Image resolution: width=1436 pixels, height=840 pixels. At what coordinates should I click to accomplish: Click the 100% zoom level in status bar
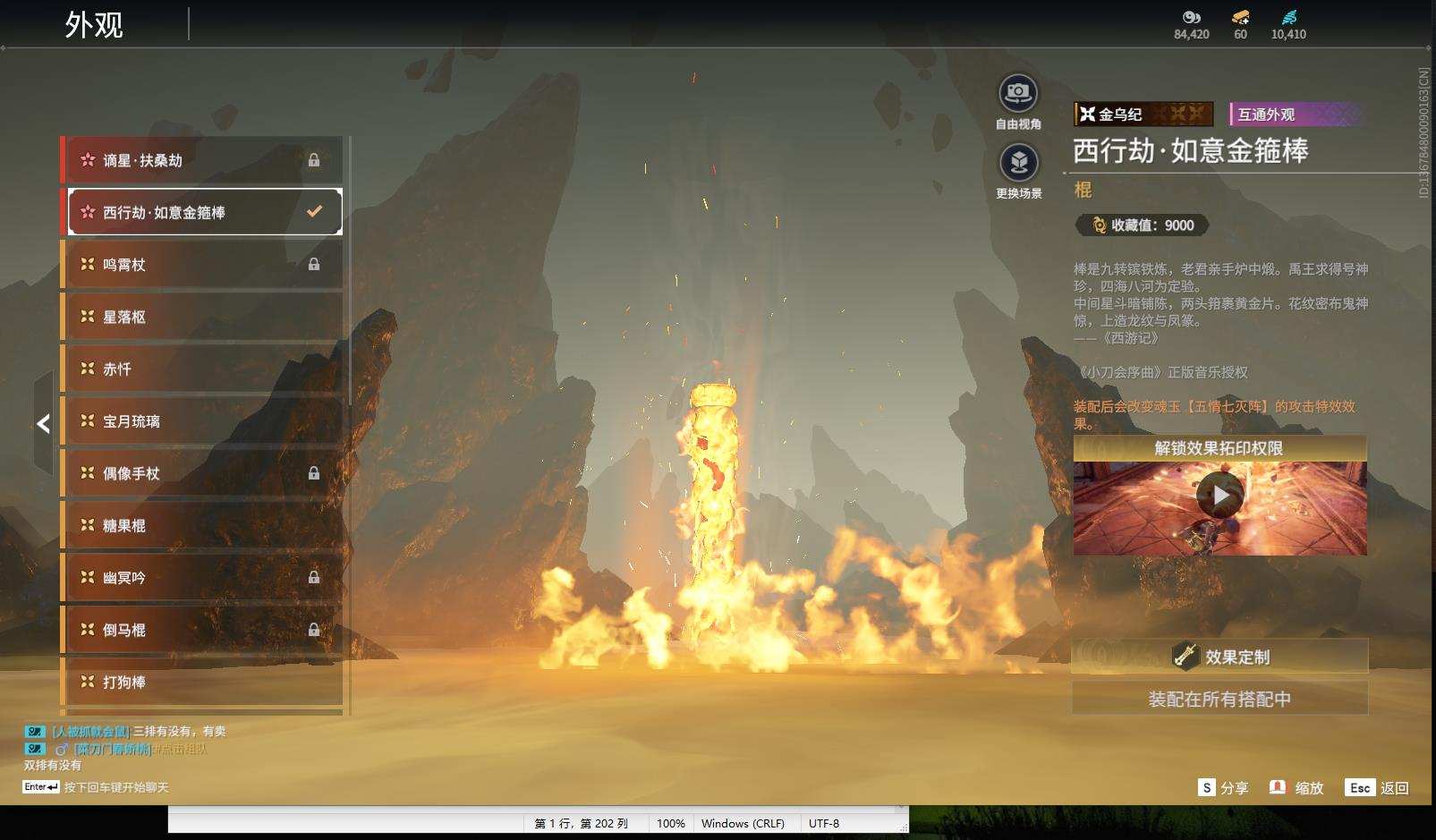click(x=671, y=823)
